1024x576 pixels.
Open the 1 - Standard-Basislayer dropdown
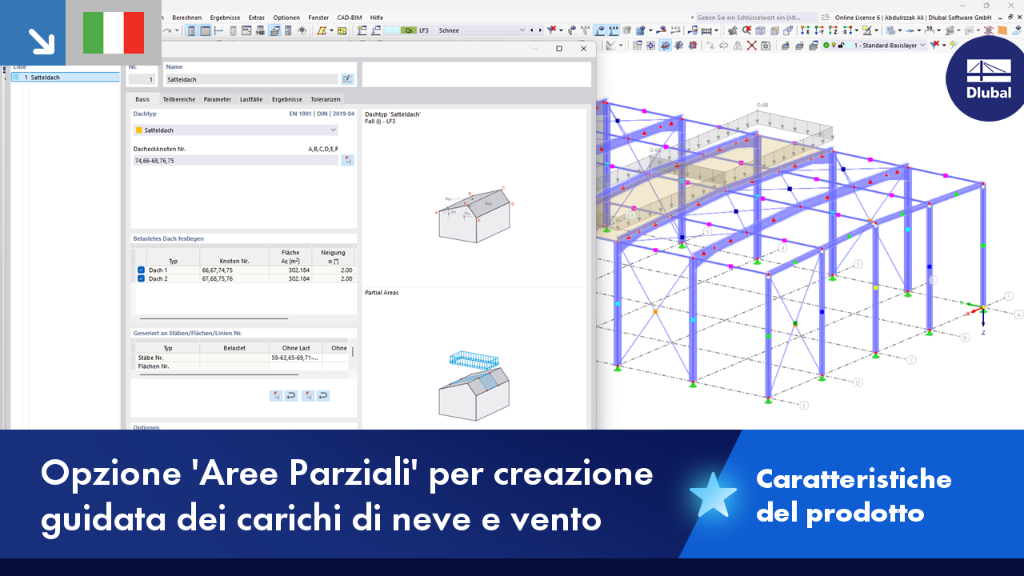[x=922, y=45]
